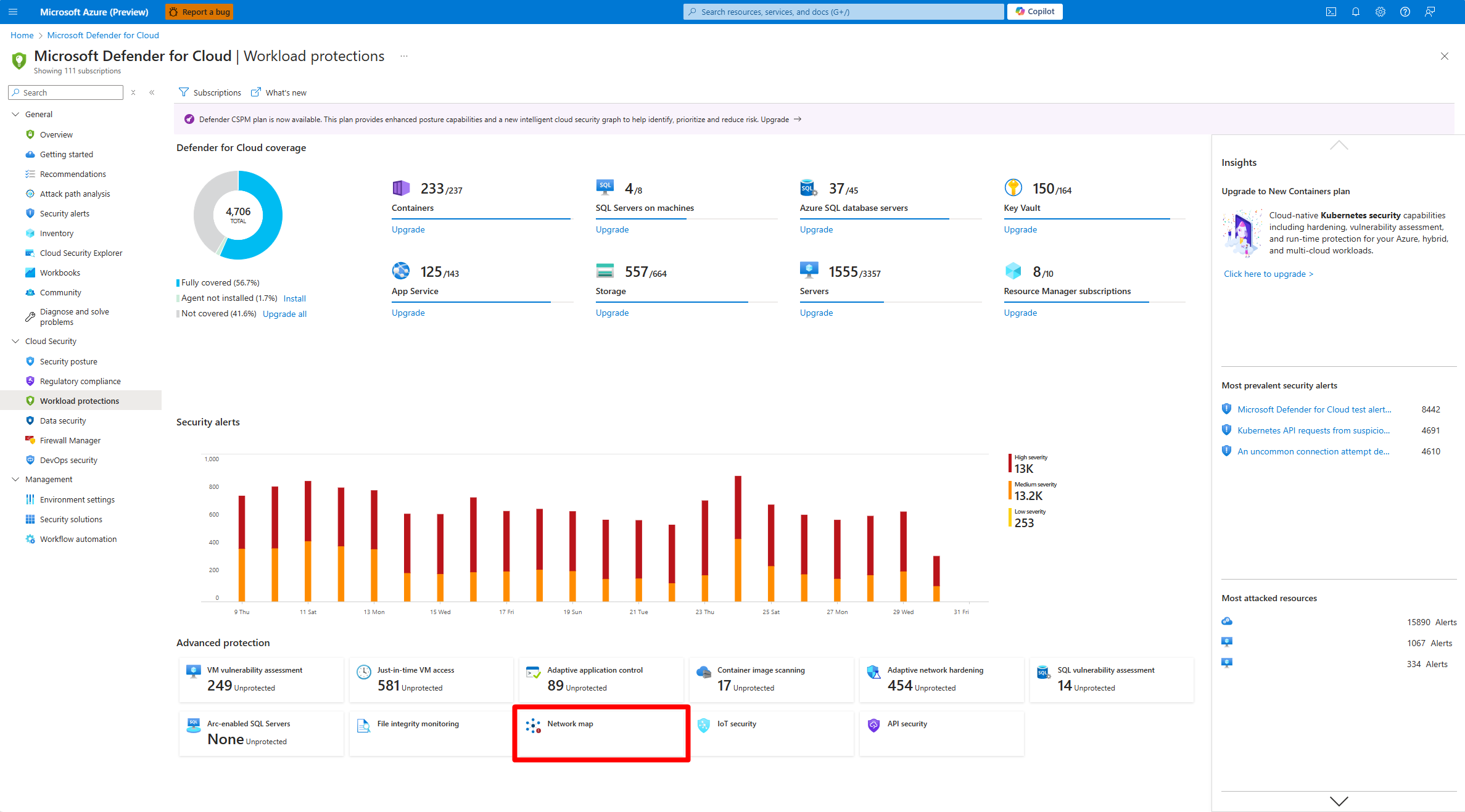Open Cloud Shell icon in top bar
The height and width of the screenshot is (812, 1465).
pos(1331,12)
